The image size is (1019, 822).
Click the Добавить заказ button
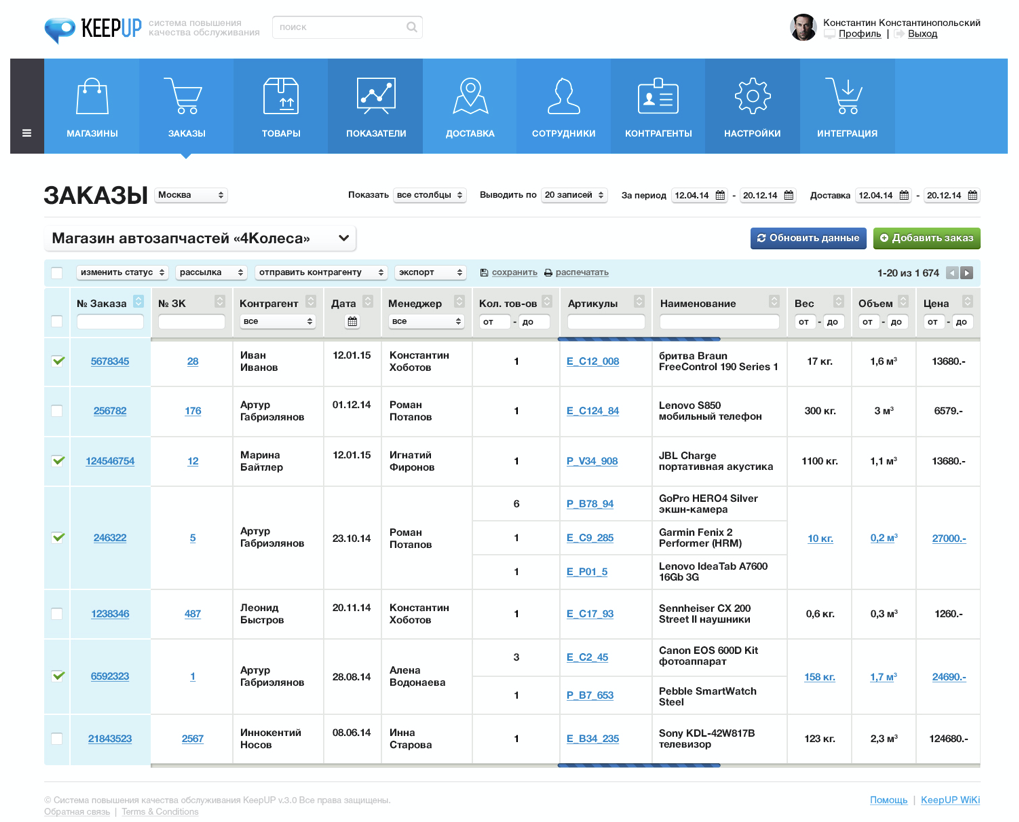pyautogui.click(x=926, y=238)
